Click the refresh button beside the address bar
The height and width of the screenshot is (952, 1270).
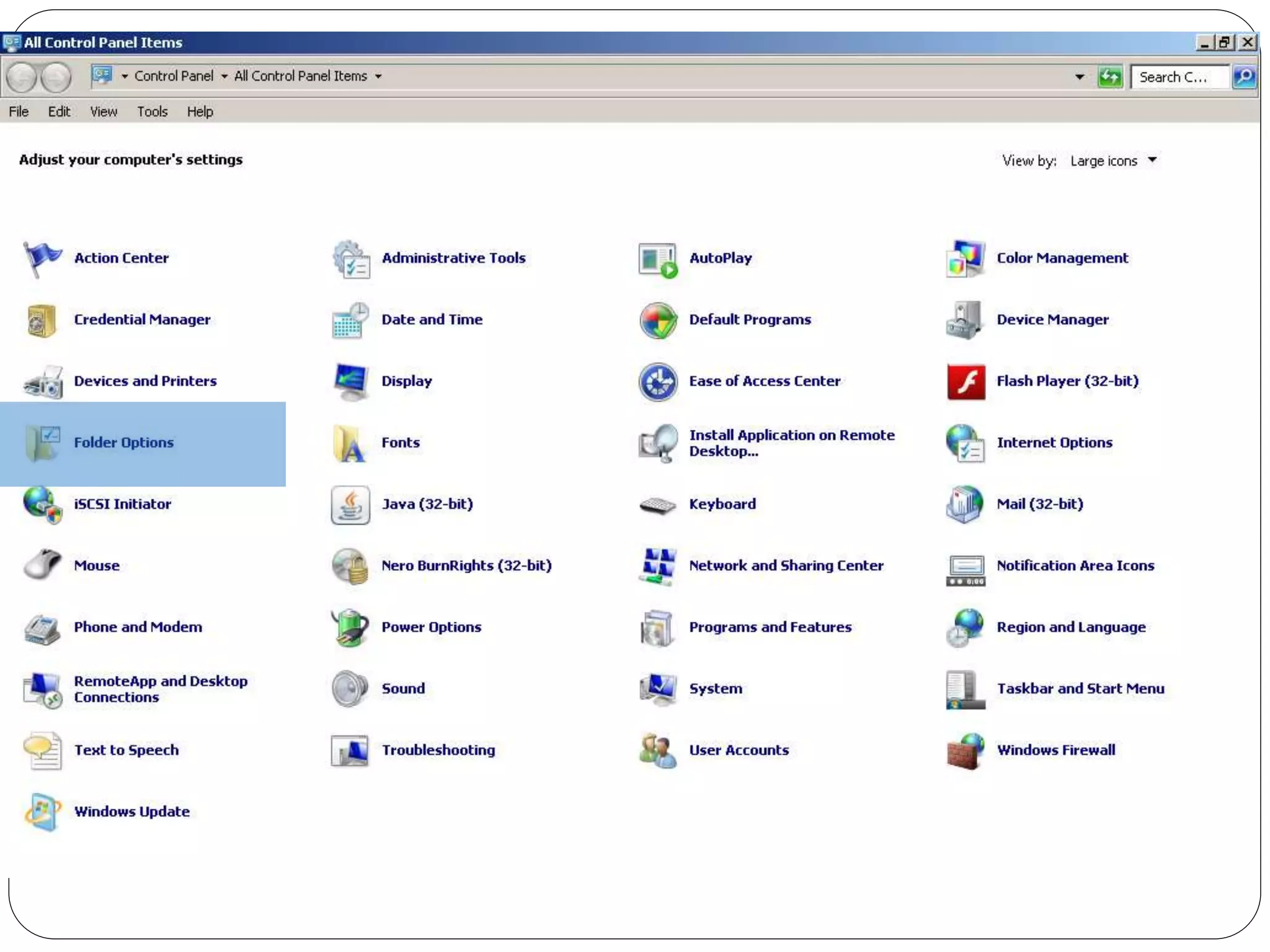(x=1109, y=77)
